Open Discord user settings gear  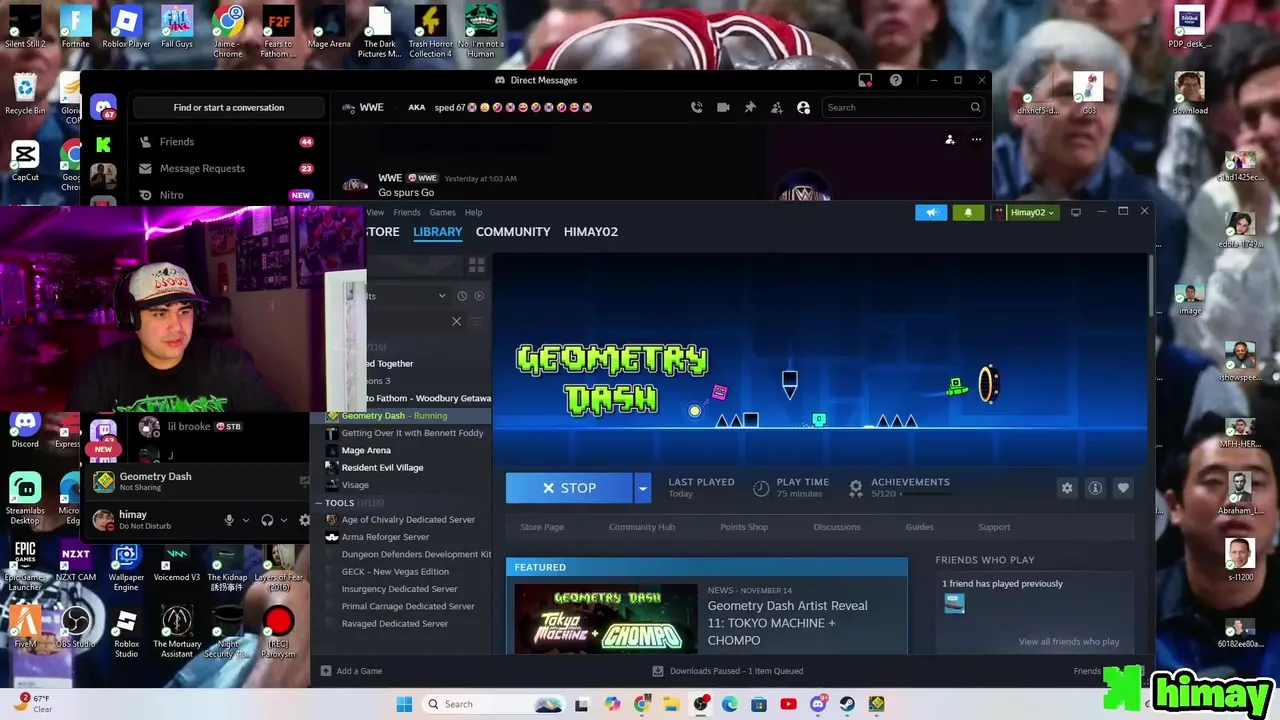pos(305,520)
